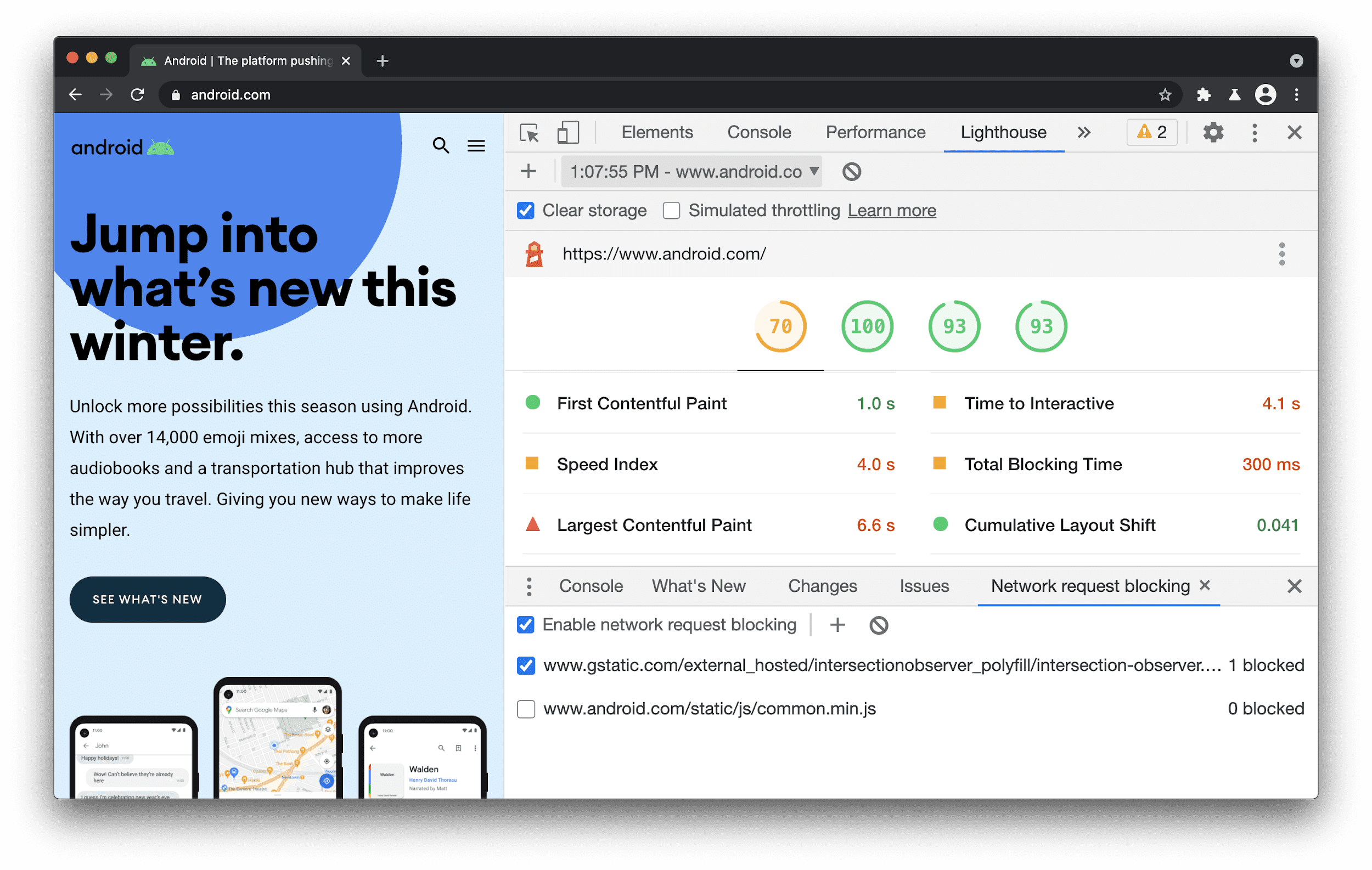This screenshot has height=870, width=1372.
Task: Click the add new URL pattern icon
Action: 838,625
